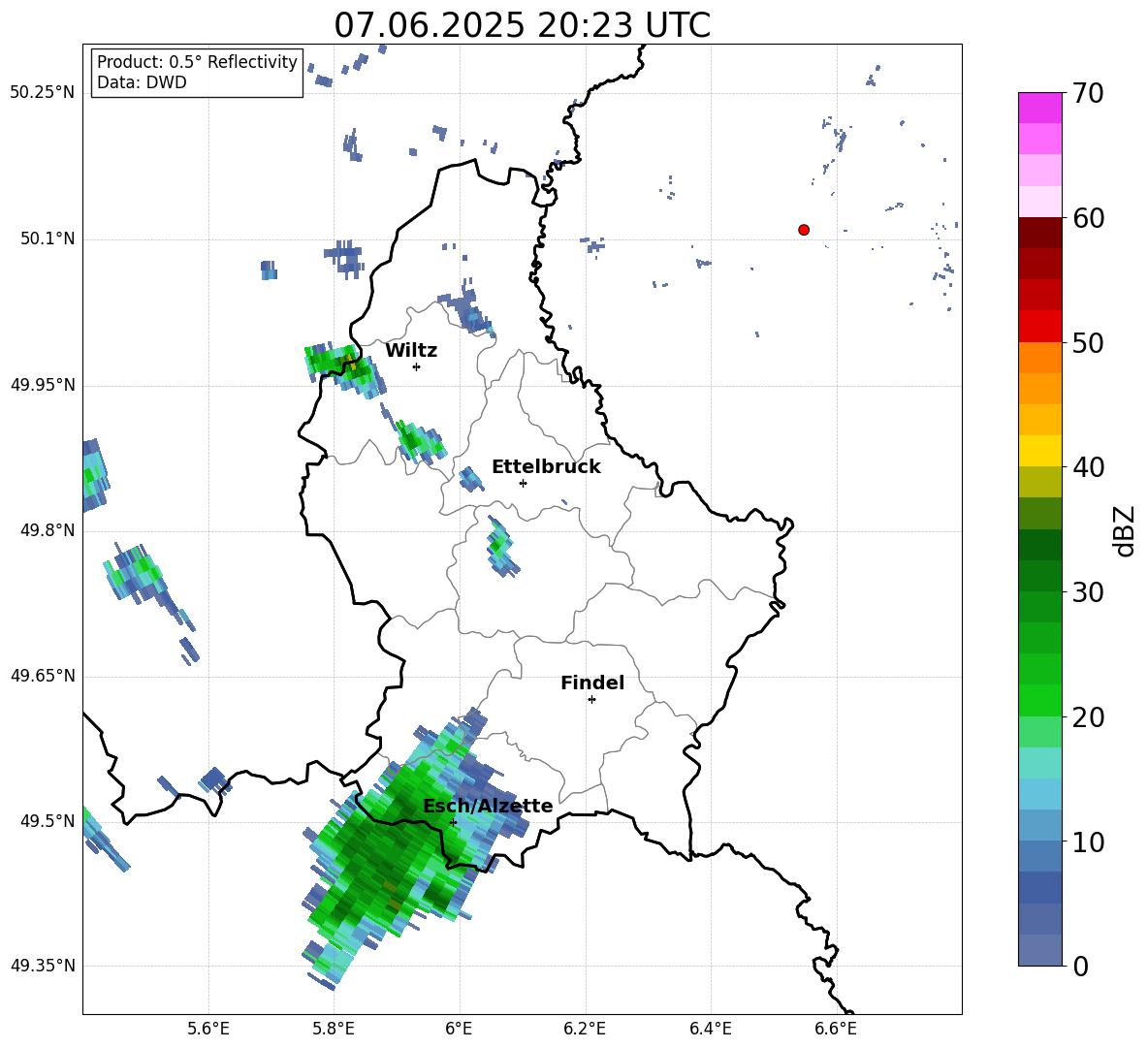This screenshot has width=1148, height=1048.
Task: Click the 50.25°N latitude label
Action: tap(43, 93)
